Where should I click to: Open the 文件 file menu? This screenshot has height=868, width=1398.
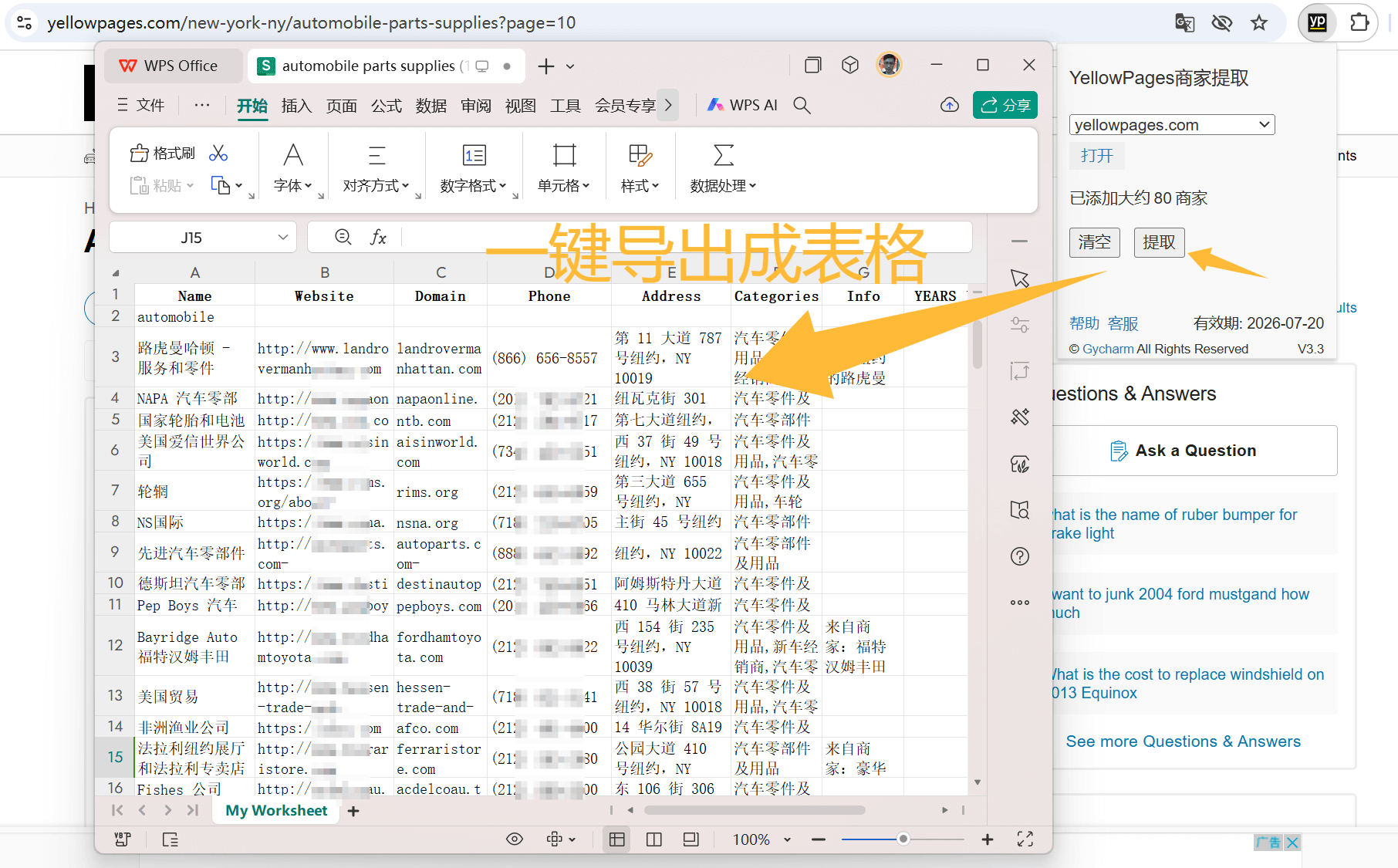coord(141,105)
